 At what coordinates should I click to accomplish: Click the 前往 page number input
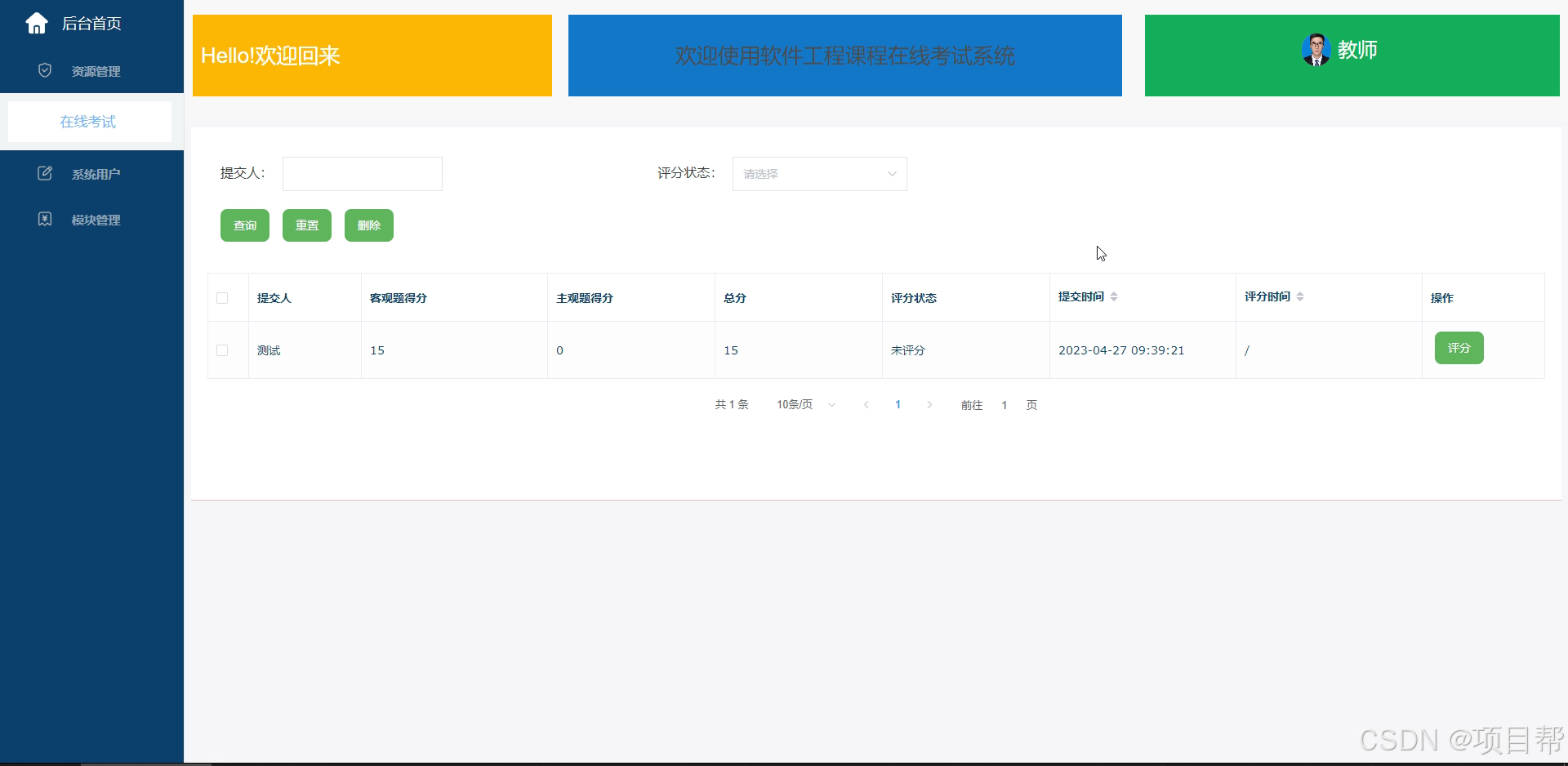1004,405
